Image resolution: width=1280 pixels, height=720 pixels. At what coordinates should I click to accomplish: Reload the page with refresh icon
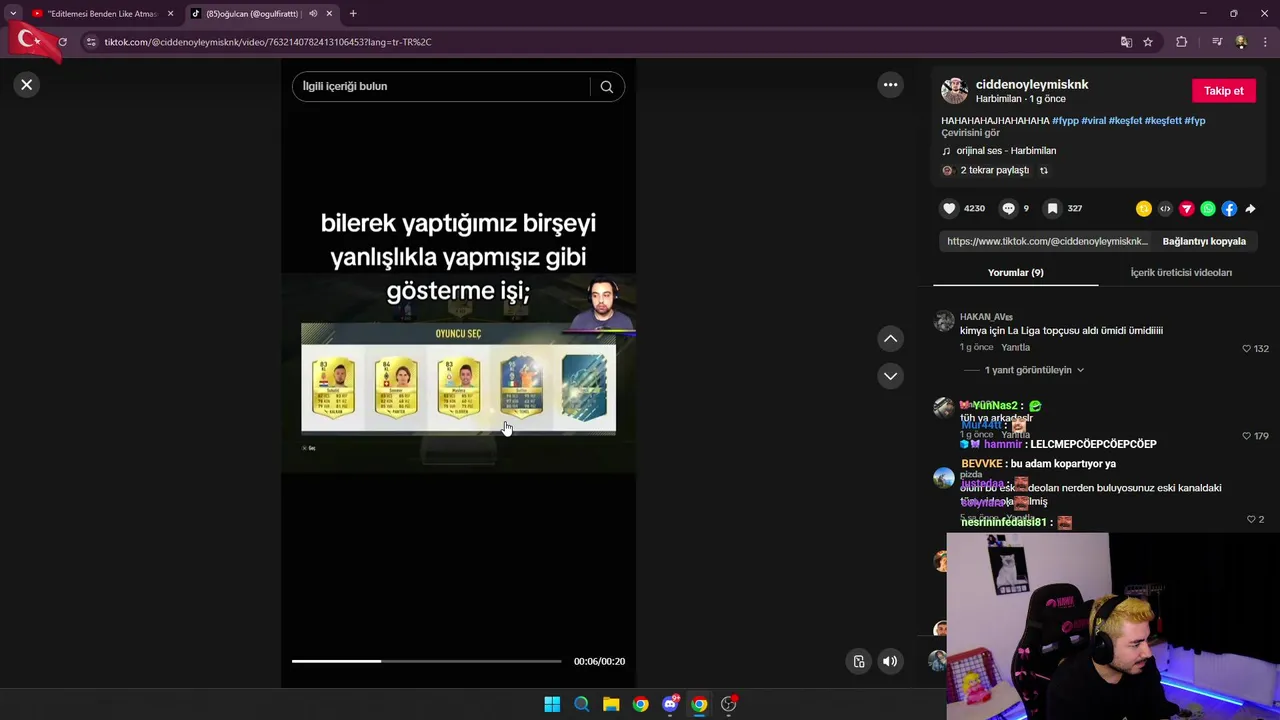tap(62, 42)
